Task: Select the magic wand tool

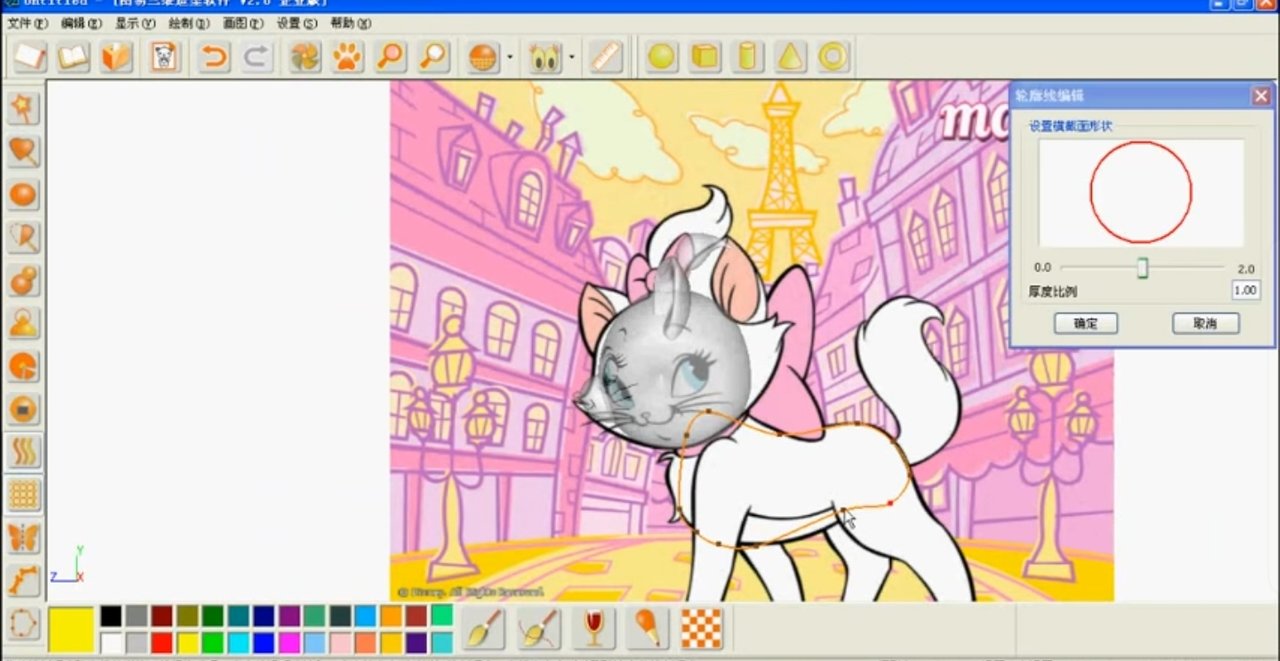Action: 23,108
